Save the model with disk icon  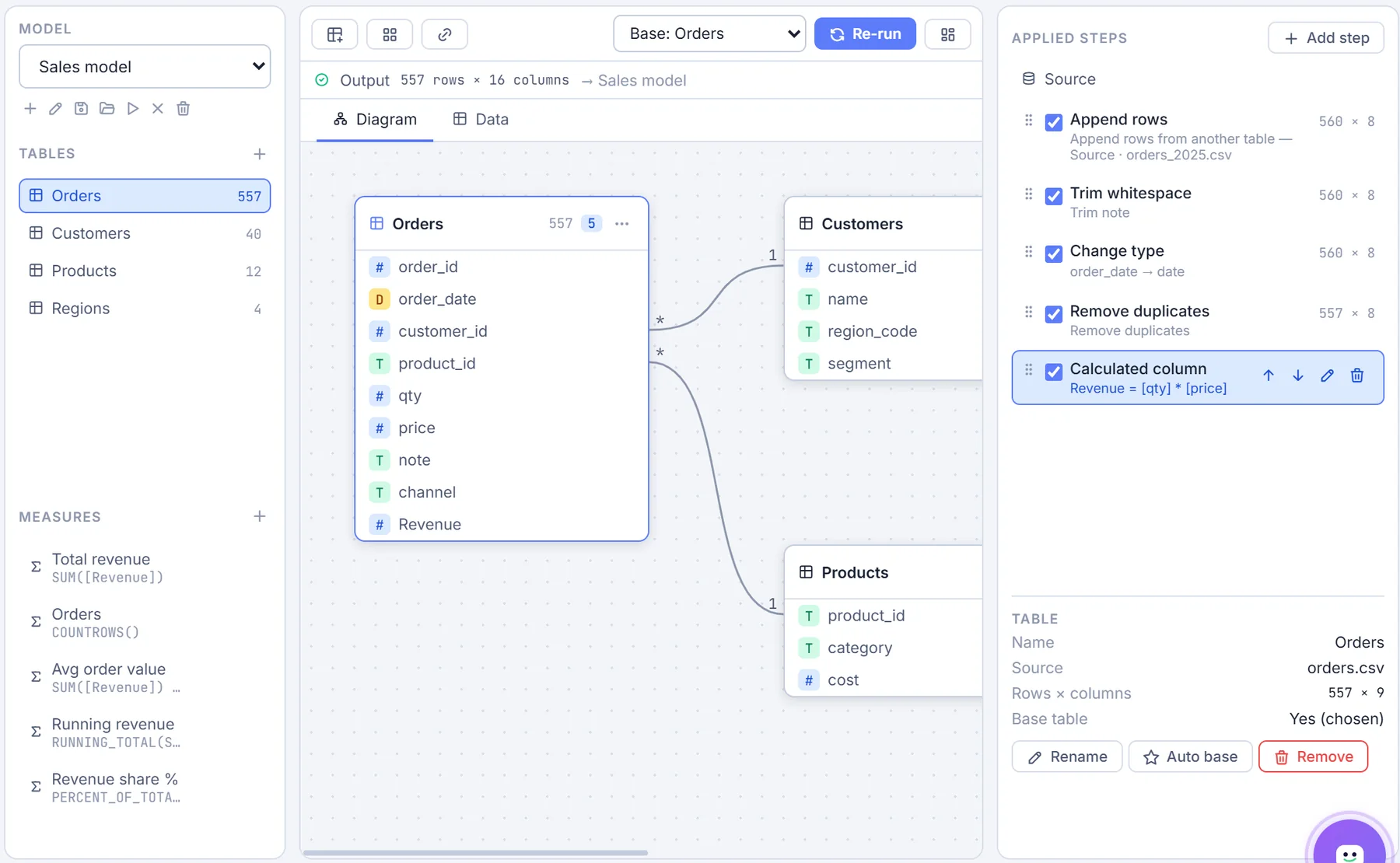81,109
